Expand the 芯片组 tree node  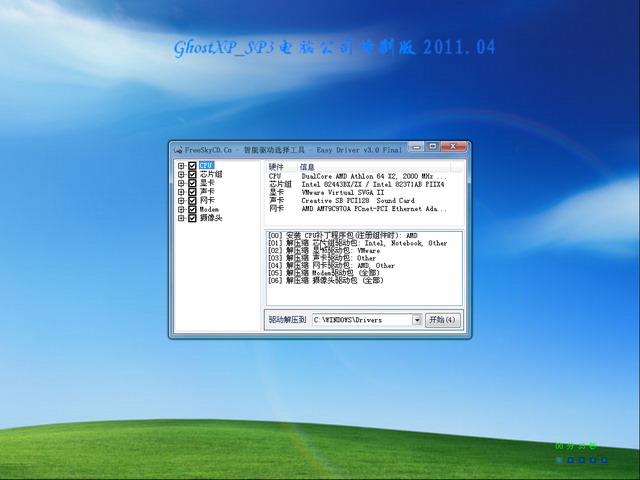(x=181, y=175)
